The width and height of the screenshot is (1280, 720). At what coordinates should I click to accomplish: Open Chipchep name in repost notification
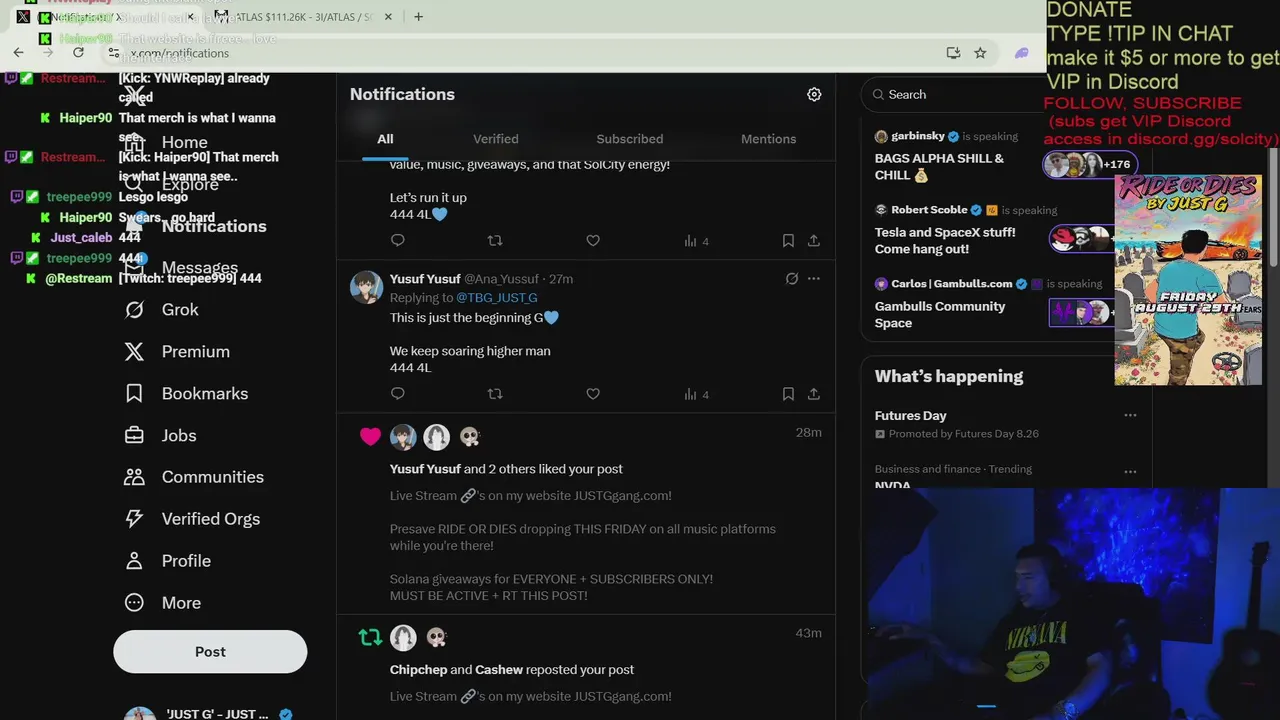418,670
